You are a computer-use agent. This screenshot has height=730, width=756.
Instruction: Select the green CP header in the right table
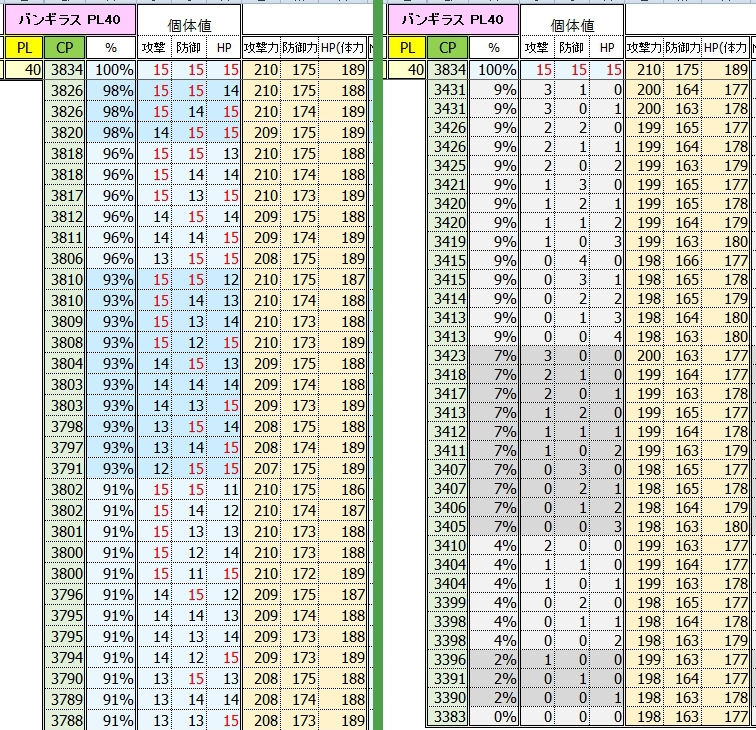(x=448, y=47)
